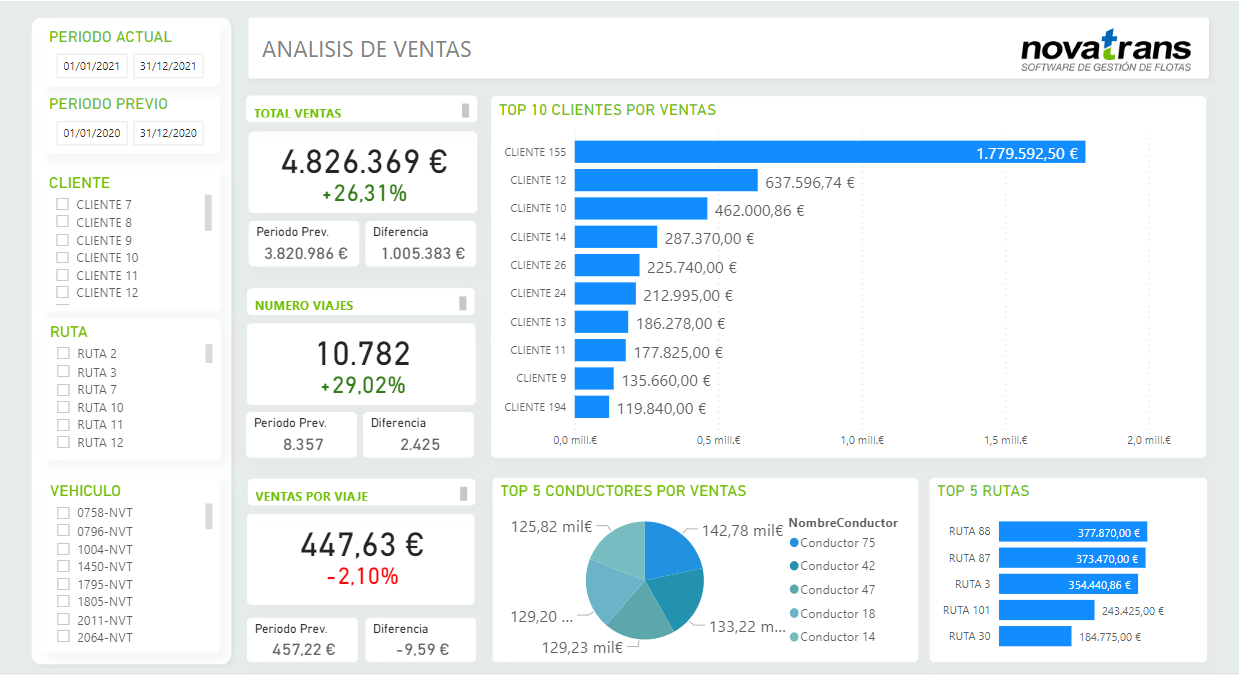
Task: Click the CLIENTE list scrollbar
Action: 208,213
